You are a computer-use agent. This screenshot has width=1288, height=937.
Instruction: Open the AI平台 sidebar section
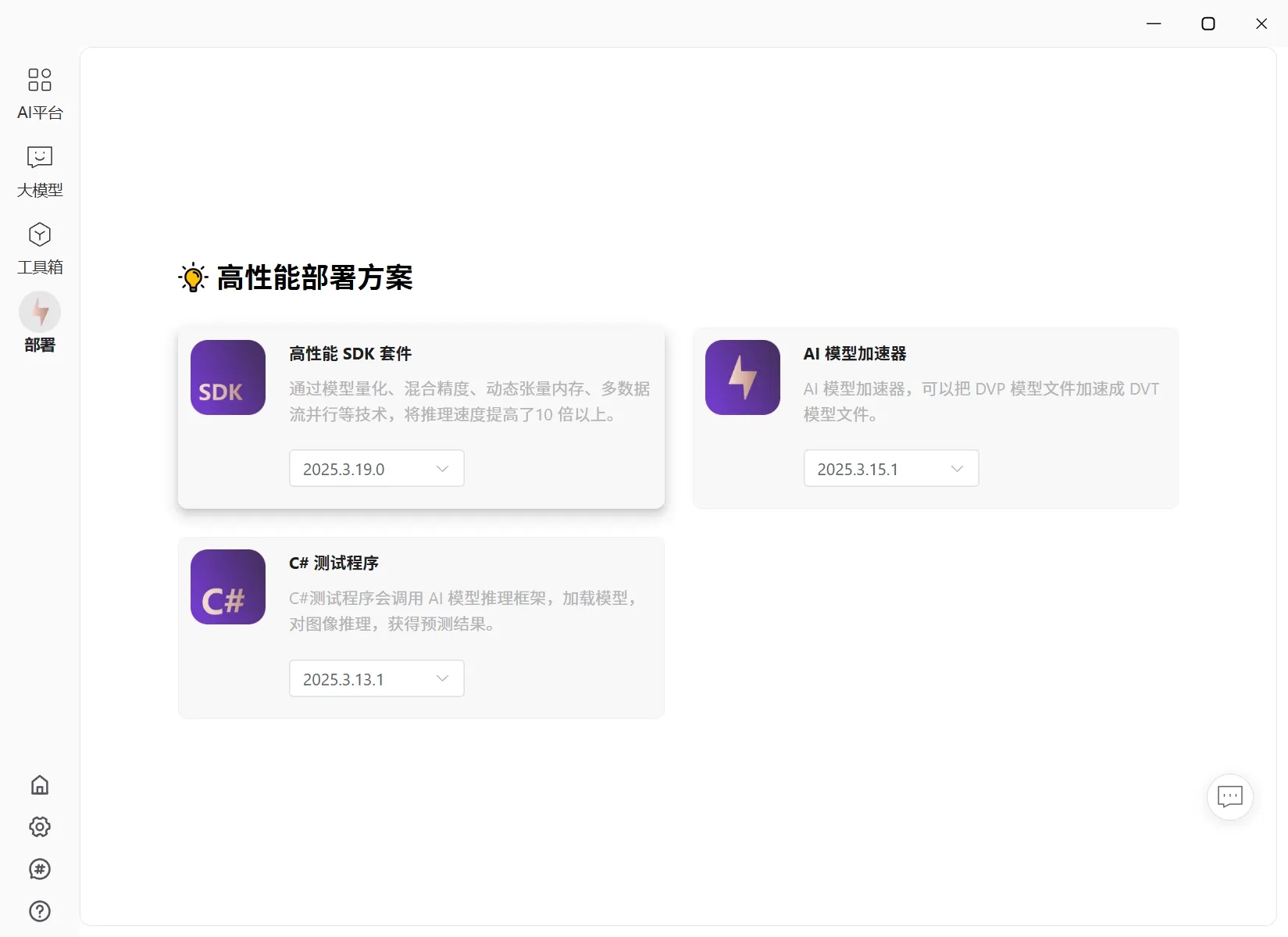[x=40, y=93]
